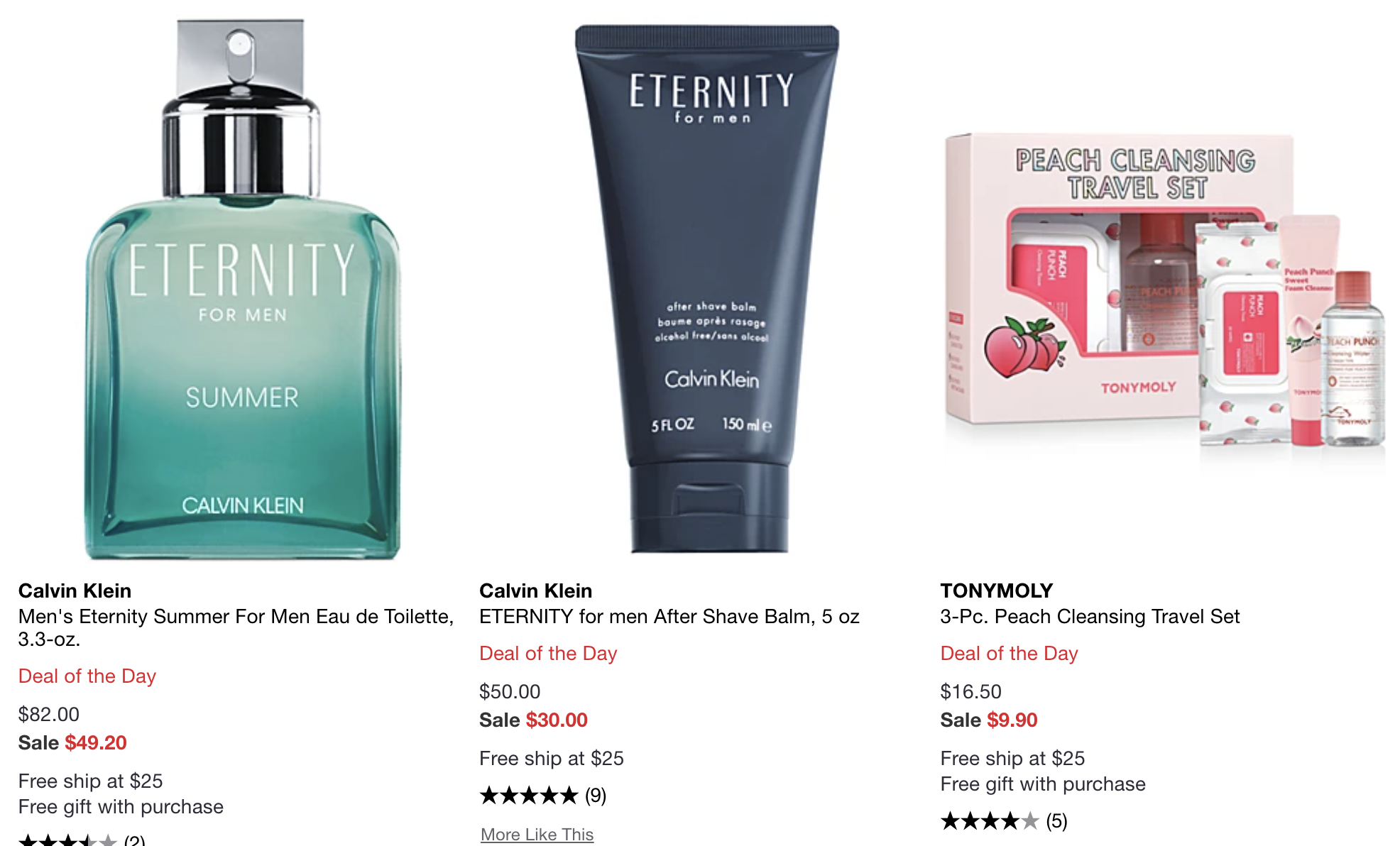Open ETERNITY for men After Shave Balm link

pyautogui.click(x=669, y=616)
